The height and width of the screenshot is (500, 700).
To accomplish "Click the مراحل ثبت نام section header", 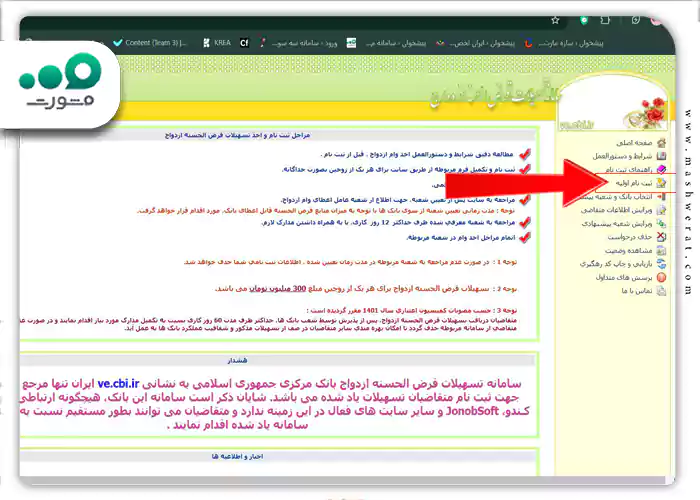I will point(238,135).
